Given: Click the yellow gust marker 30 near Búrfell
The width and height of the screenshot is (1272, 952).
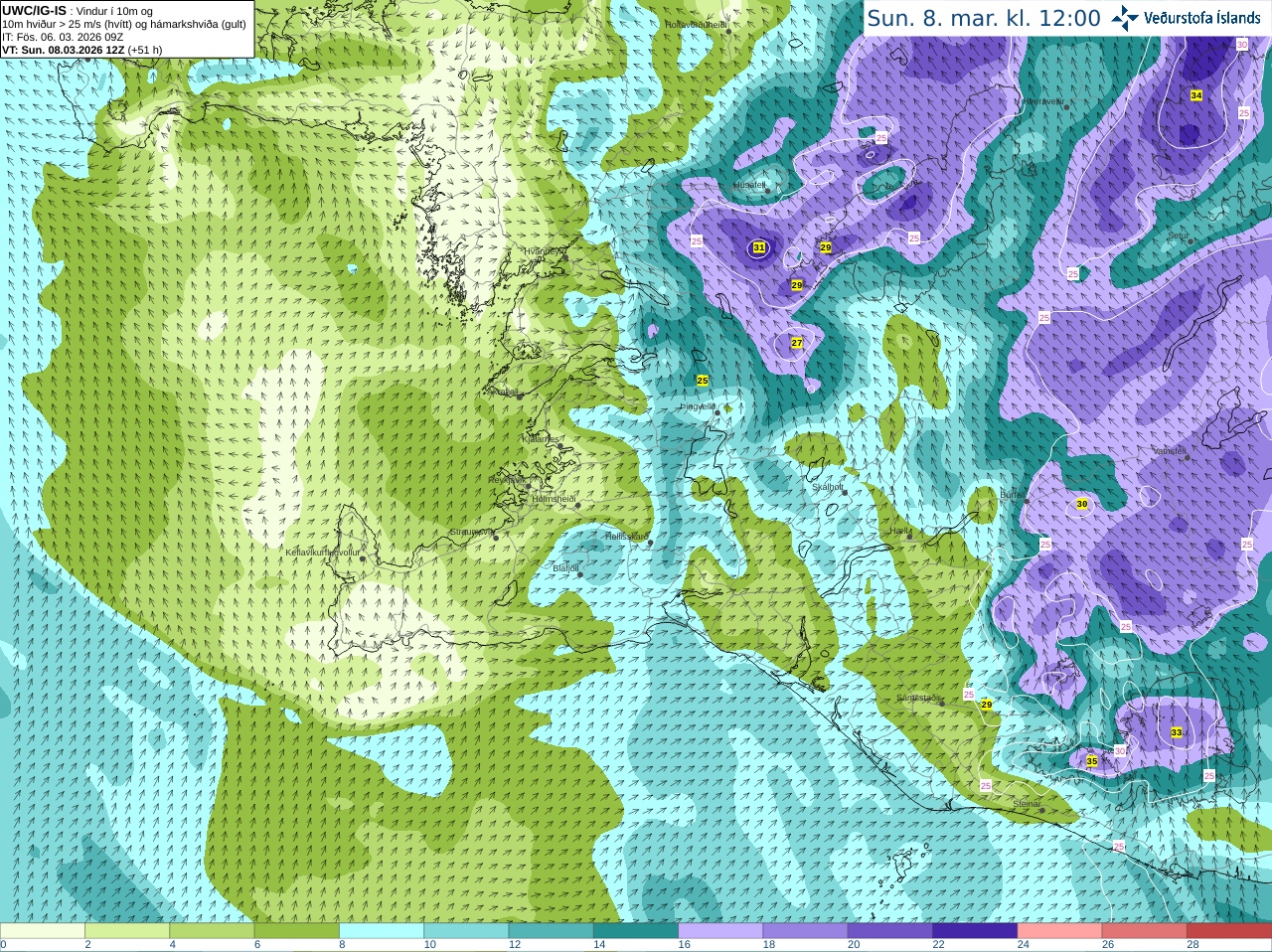Looking at the screenshot, I should (x=1082, y=505).
